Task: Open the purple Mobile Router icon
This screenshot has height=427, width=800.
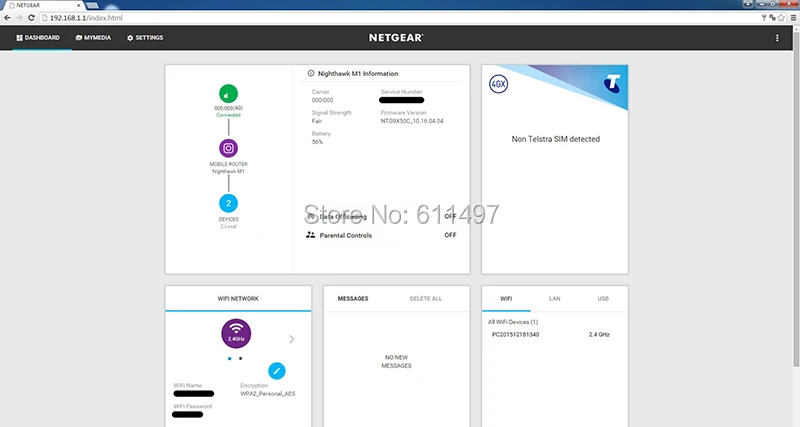Action: tap(228, 148)
